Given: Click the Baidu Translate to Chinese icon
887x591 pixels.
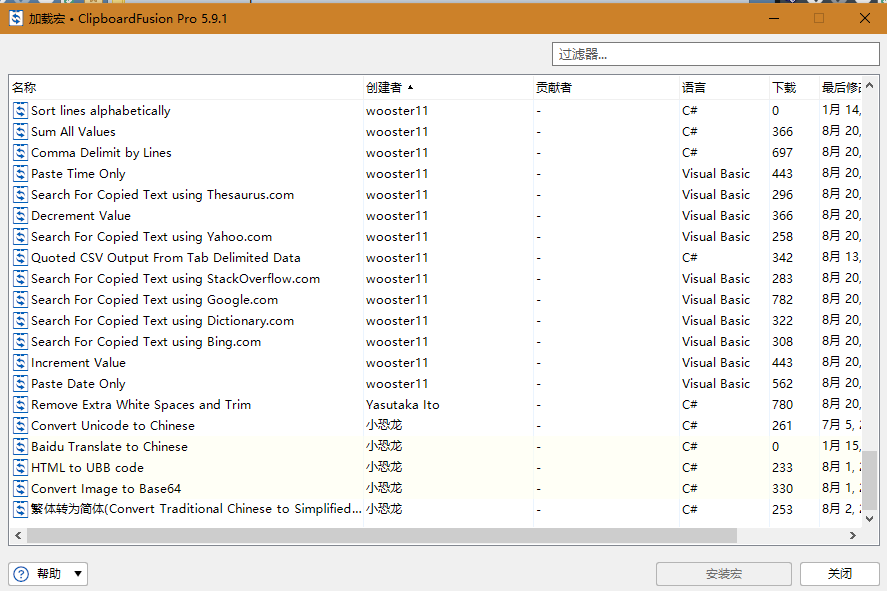Looking at the screenshot, I should [20, 447].
